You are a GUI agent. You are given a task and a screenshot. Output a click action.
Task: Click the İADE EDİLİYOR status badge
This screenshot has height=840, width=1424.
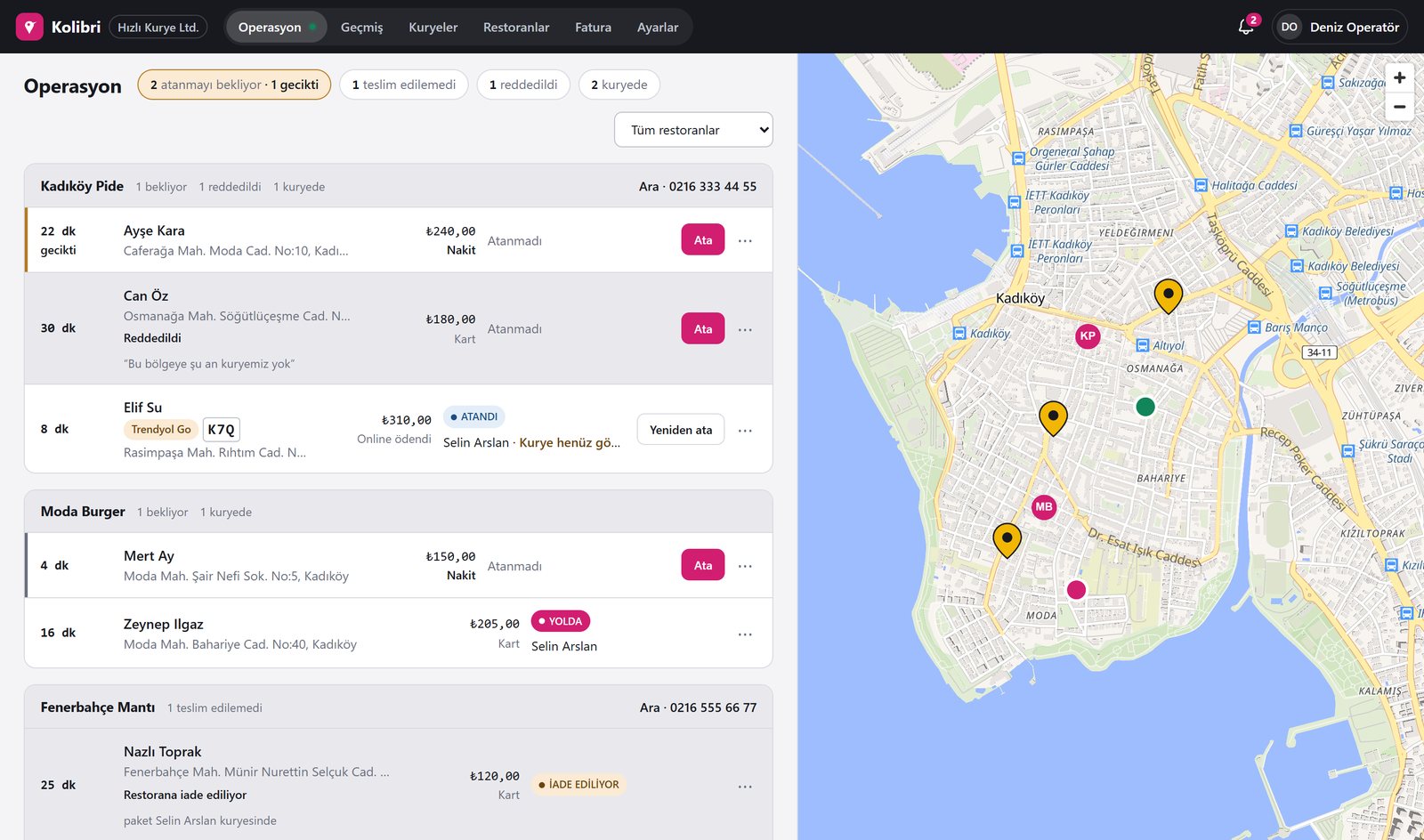click(578, 784)
